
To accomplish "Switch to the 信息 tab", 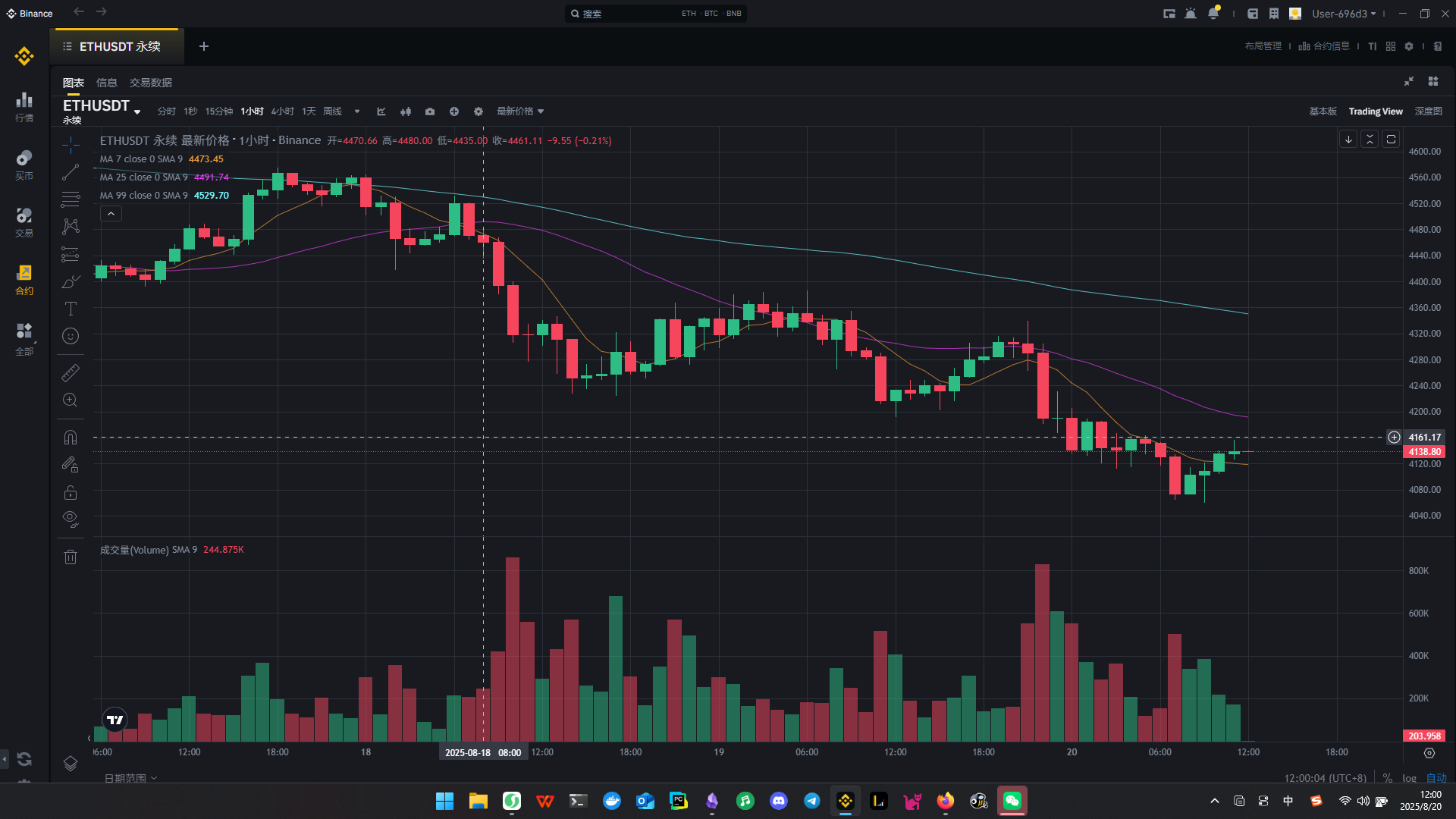I will pos(107,83).
